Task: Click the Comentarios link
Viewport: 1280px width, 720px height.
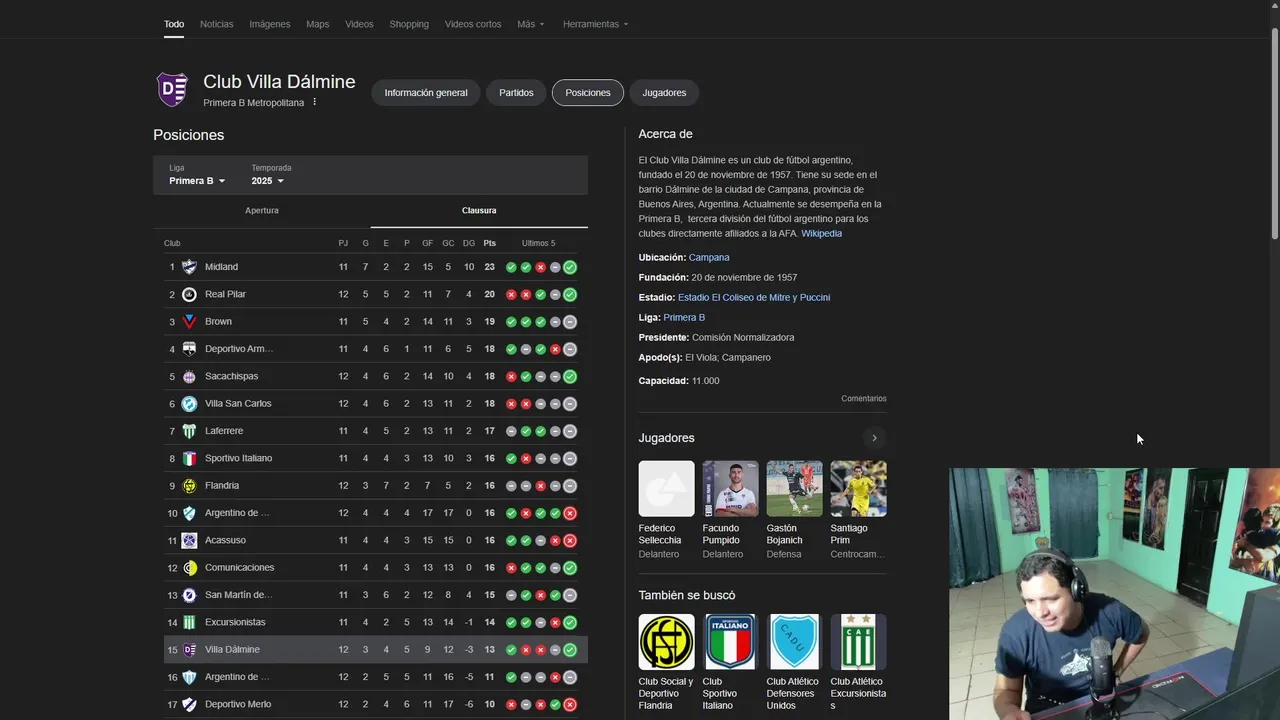Action: point(864,398)
